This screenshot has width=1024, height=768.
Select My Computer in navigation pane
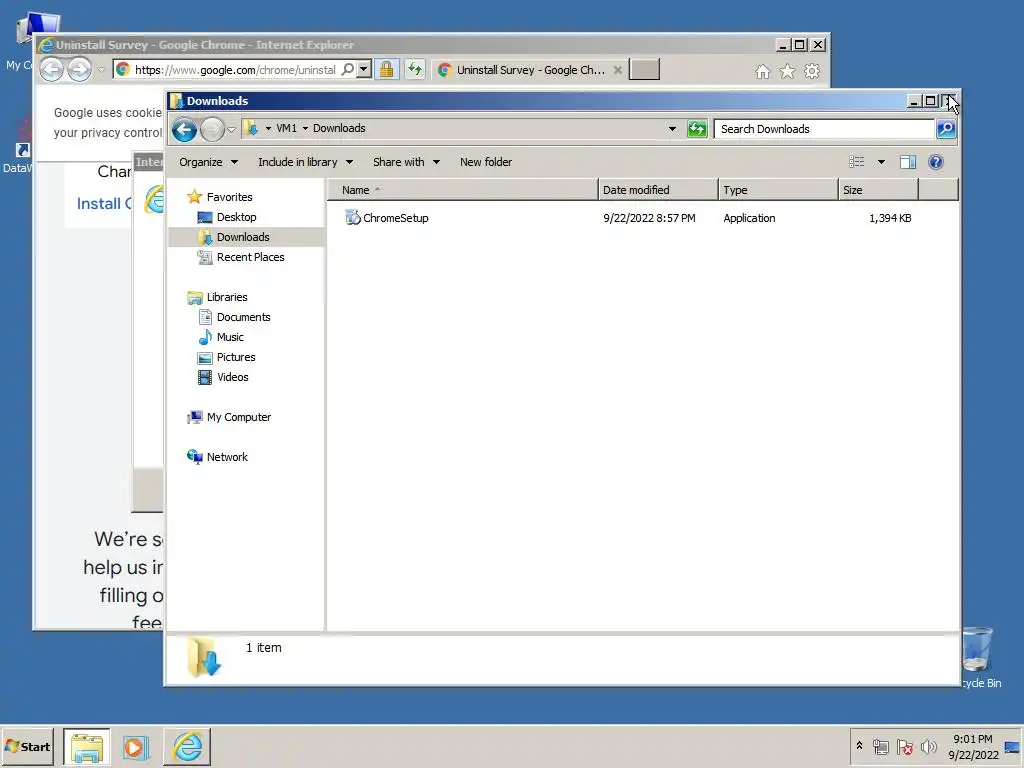coord(238,417)
